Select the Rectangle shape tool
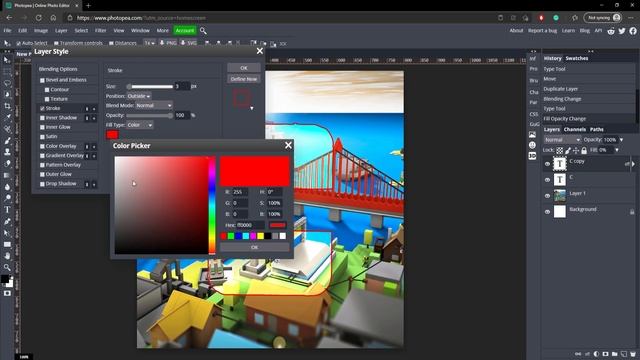The width and height of the screenshot is (640, 360). [x=7, y=244]
